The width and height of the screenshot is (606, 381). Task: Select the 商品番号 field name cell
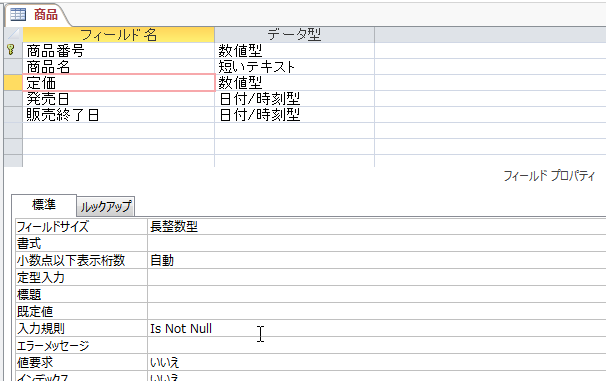118,51
